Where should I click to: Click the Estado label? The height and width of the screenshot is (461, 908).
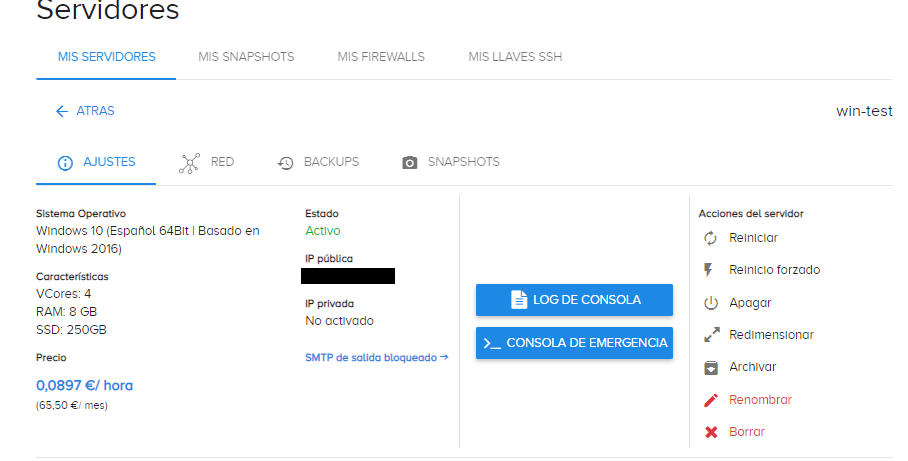tap(322, 214)
